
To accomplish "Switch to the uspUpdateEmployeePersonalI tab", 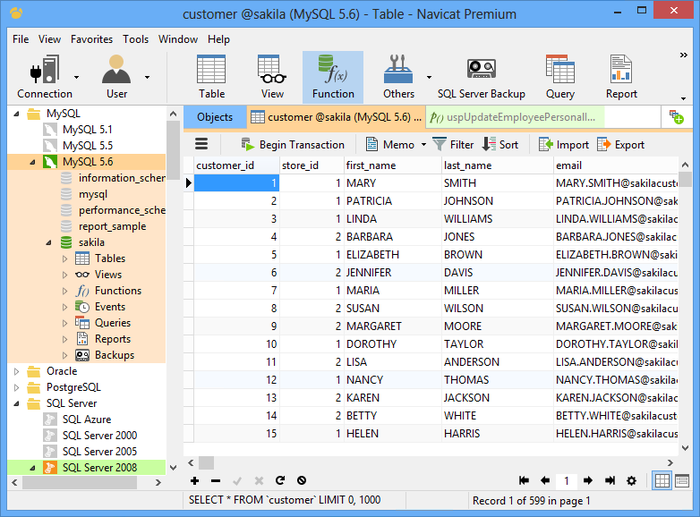I will [x=515, y=117].
